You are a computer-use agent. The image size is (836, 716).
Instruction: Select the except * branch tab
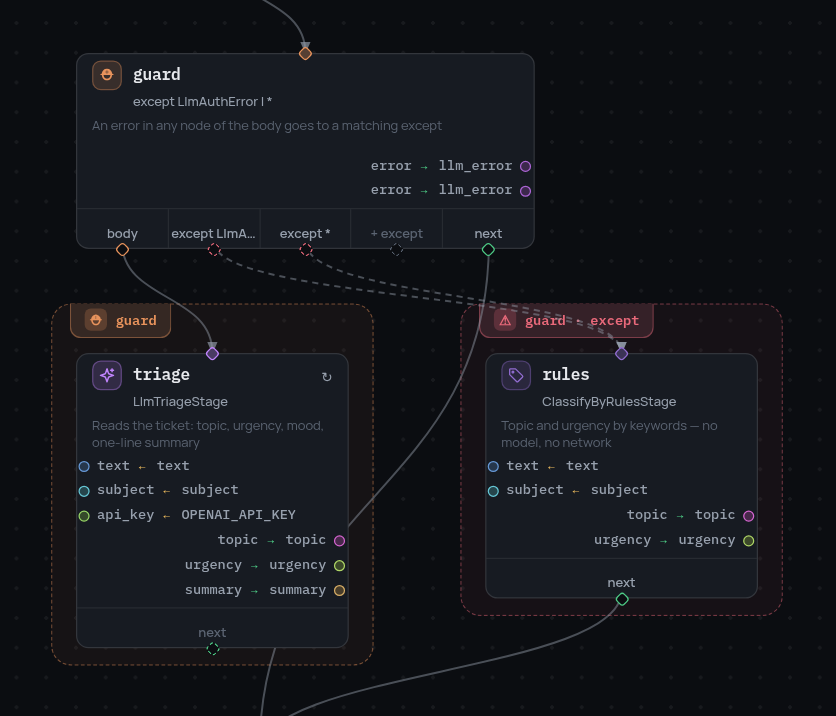click(x=306, y=229)
